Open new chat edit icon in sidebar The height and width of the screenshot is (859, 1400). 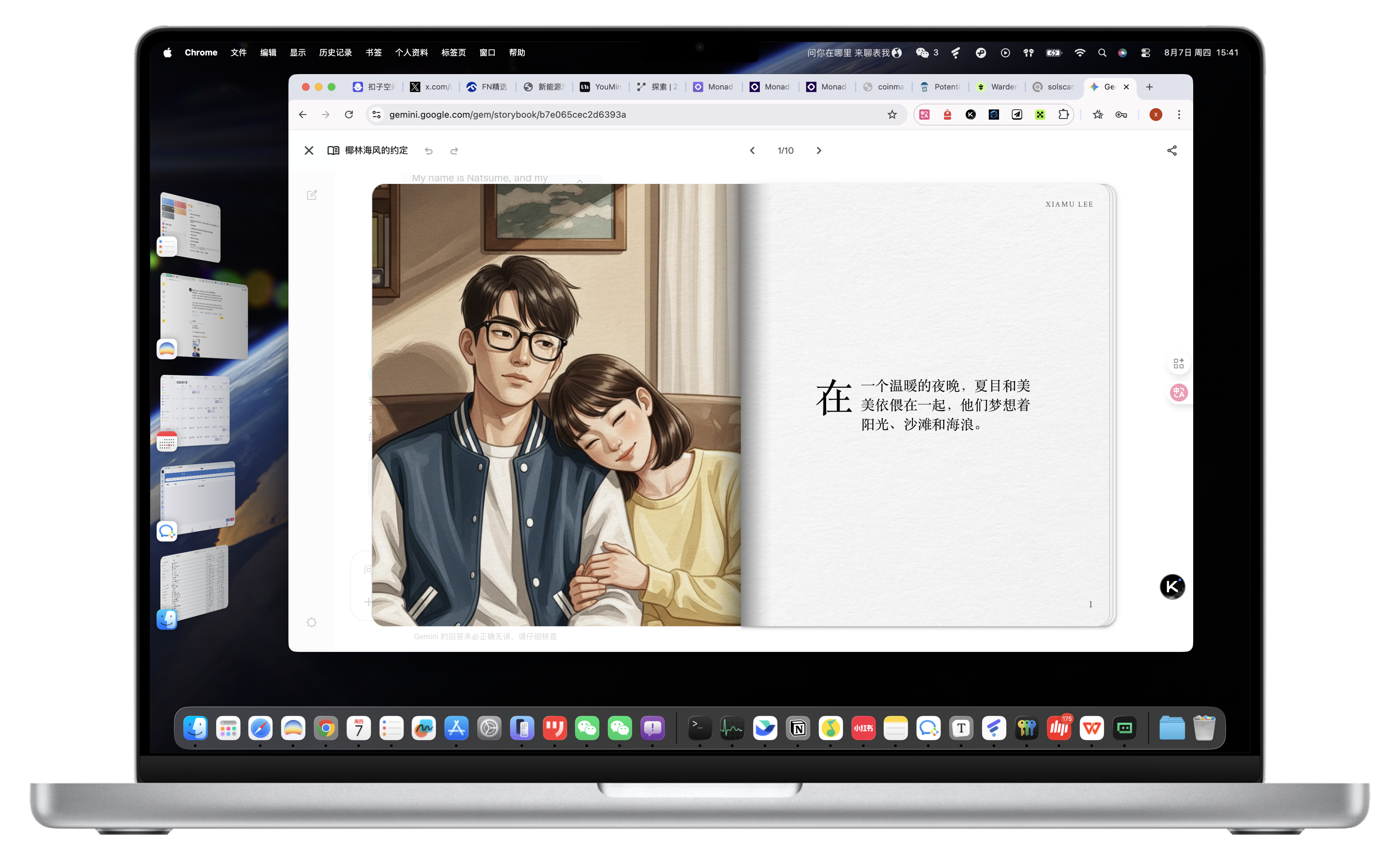coord(312,195)
